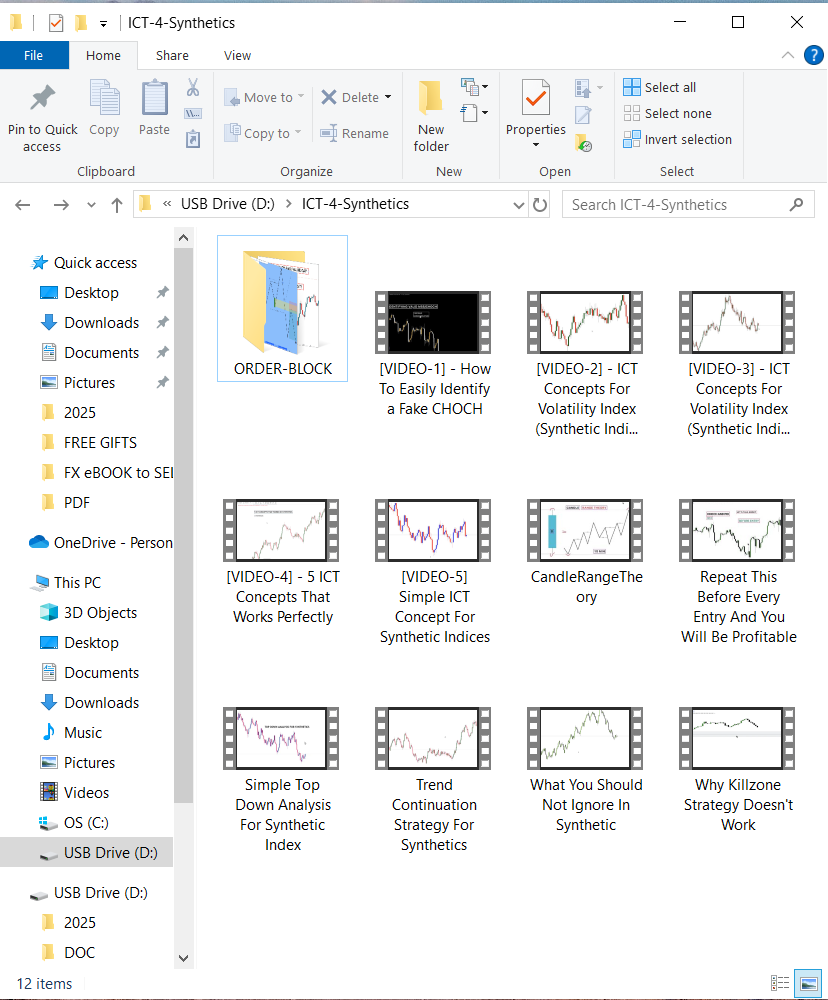Collapse the ribbon with chevron arrow
The image size is (828, 1000).
788,56
